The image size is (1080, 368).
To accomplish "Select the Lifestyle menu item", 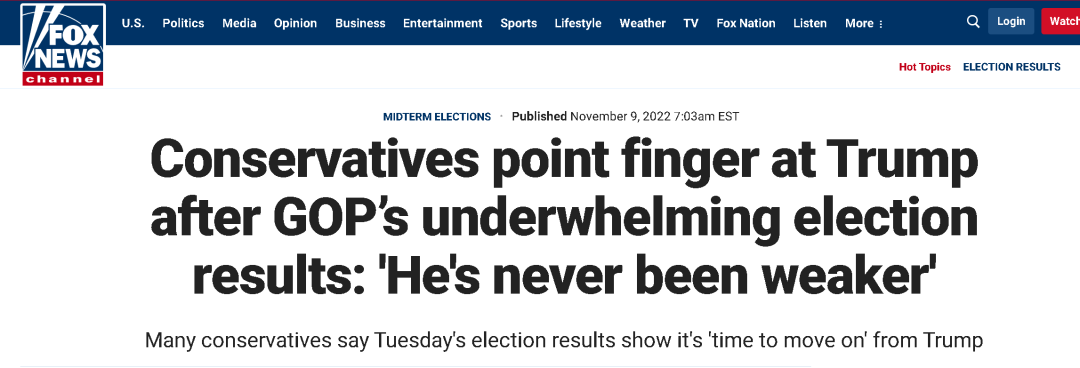I will click(578, 23).
